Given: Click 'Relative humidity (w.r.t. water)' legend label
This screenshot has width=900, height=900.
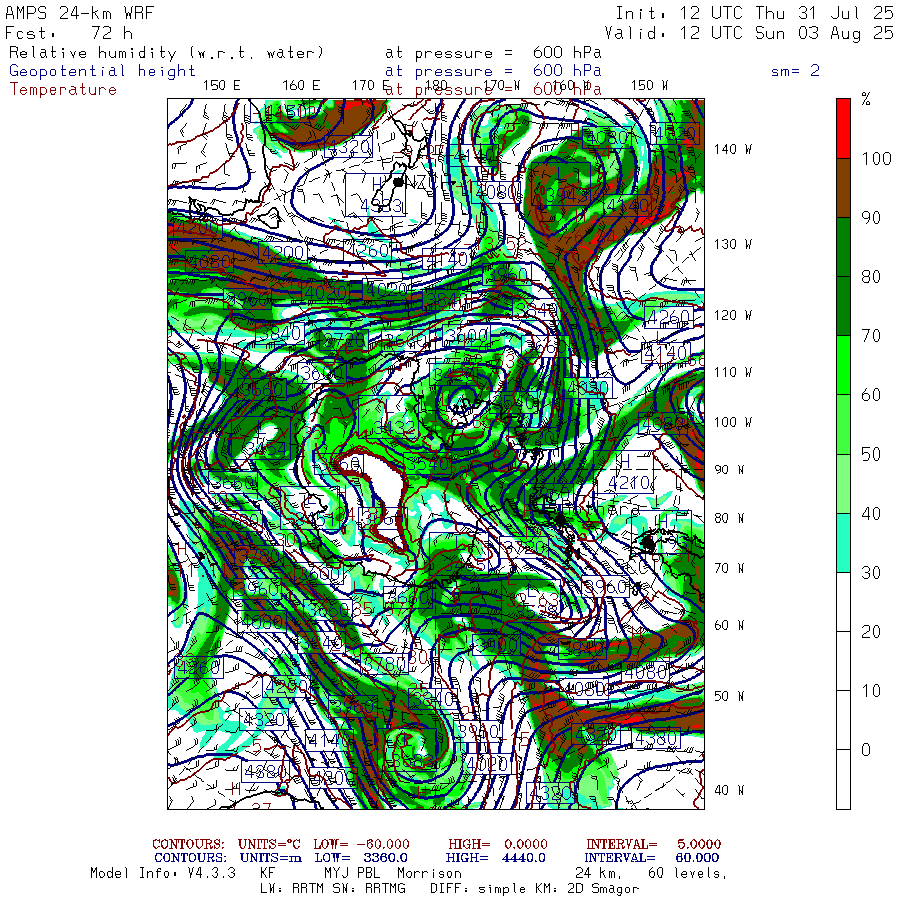Looking at the screenshot, I should point(166,53).
